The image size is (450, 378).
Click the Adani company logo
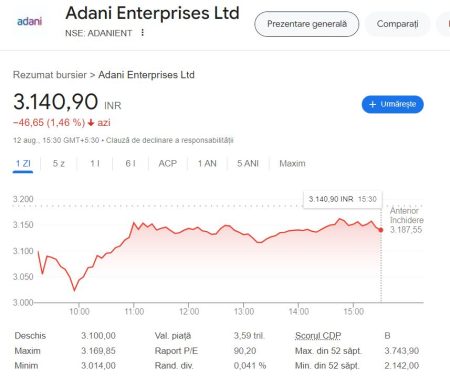coord(29,22)
